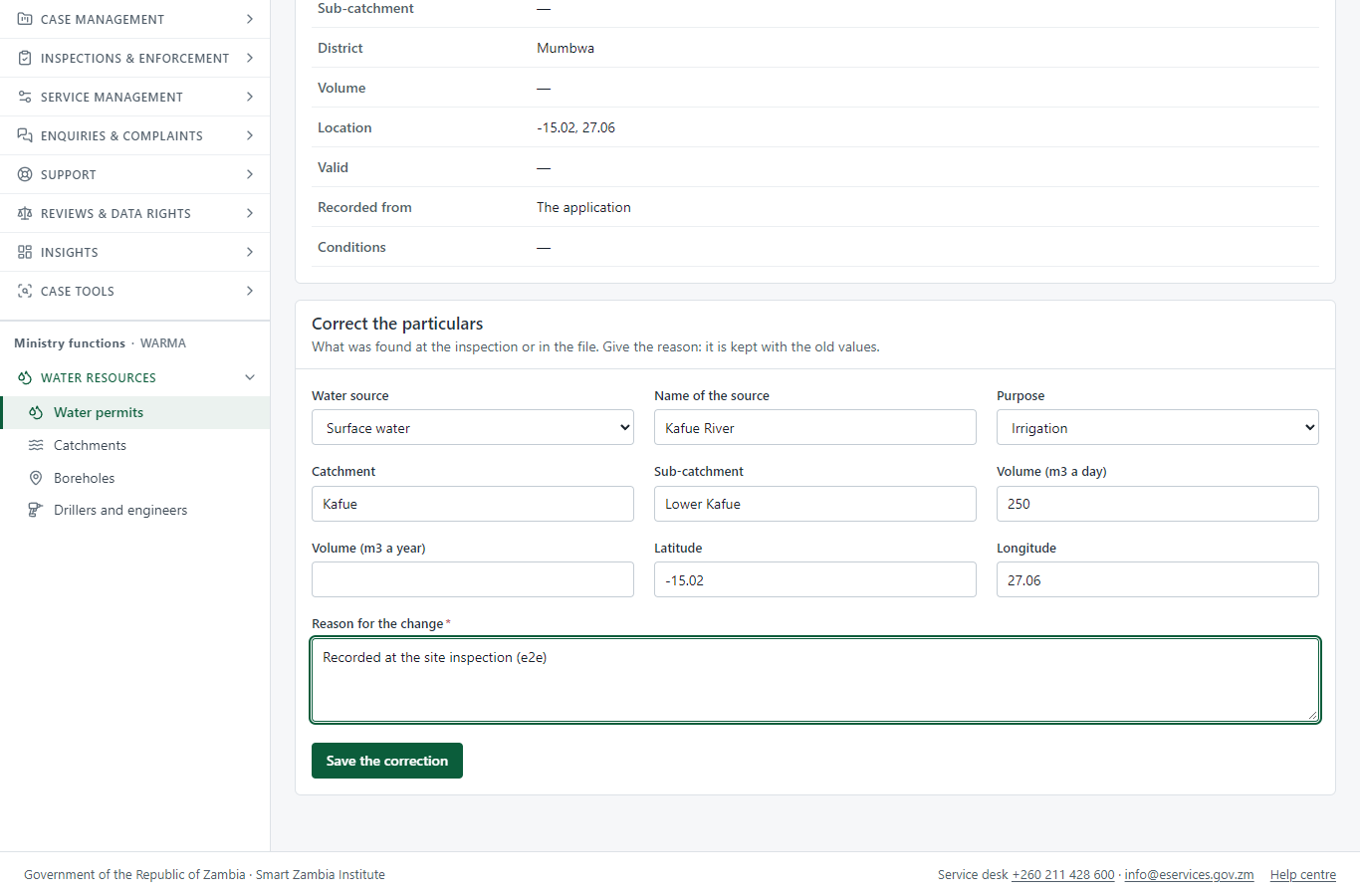Click the Mumbwa district value
The width and height of the screenshot is (1360, 896).
pyautogui.click(x=566, y=48)
